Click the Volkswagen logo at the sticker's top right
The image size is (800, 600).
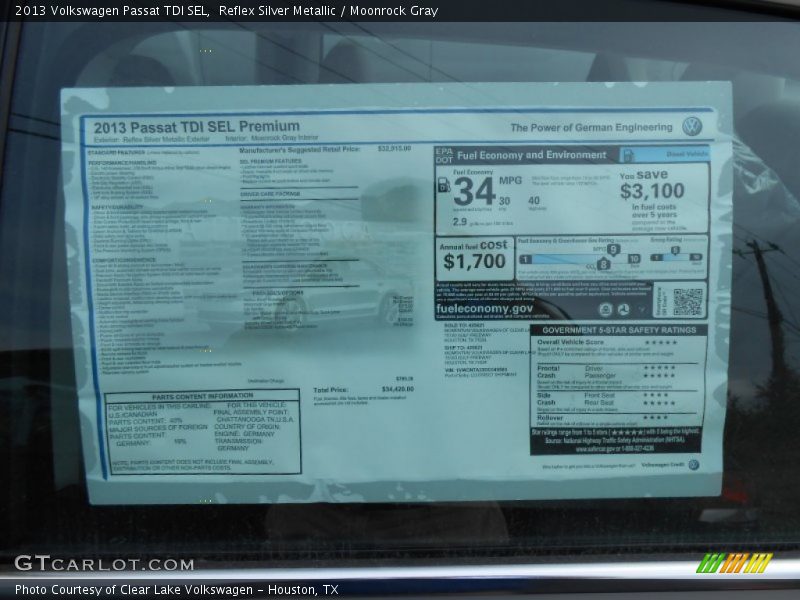pos(691,126)
